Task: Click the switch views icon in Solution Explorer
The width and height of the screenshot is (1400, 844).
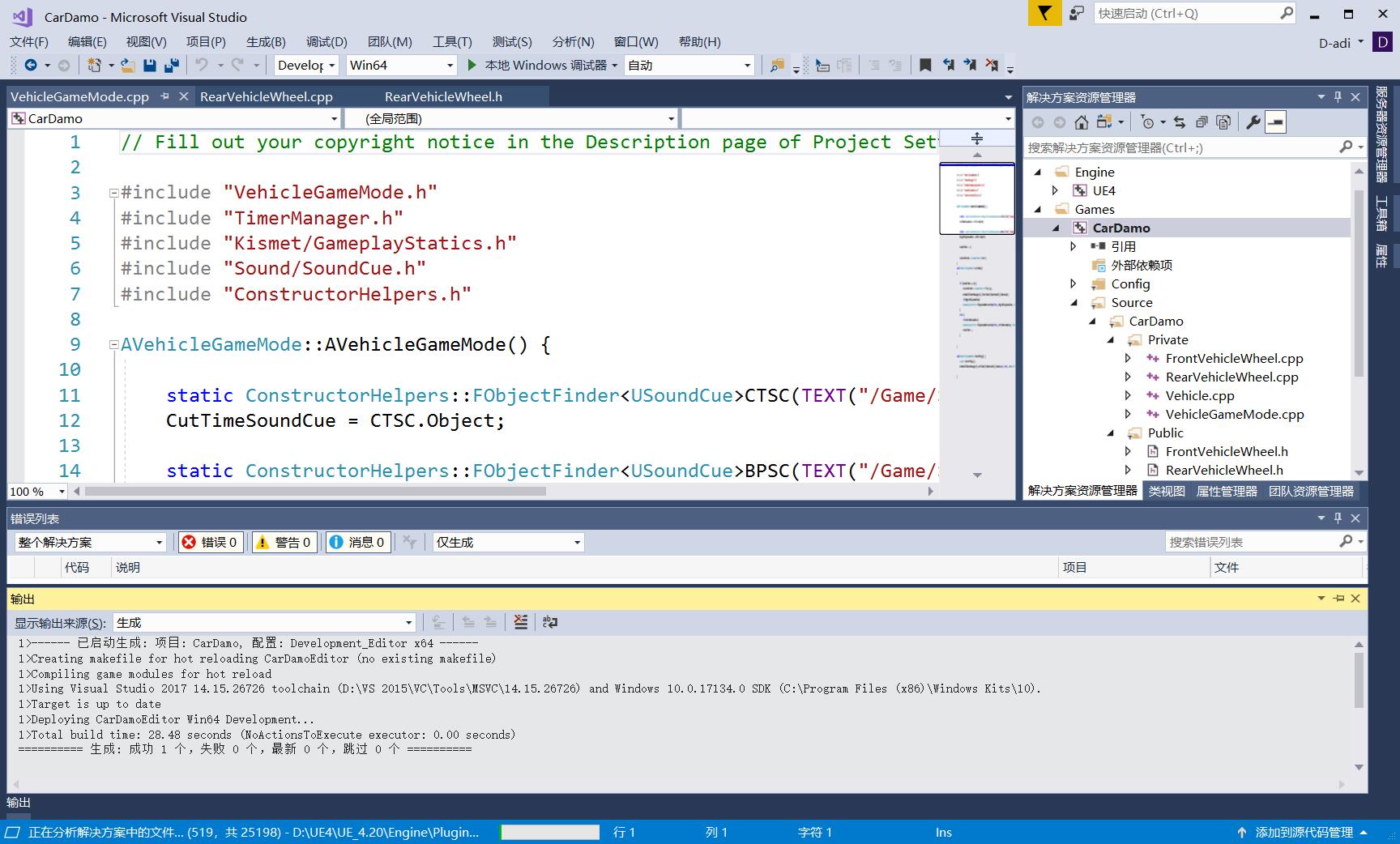Action: [1103, 122]
